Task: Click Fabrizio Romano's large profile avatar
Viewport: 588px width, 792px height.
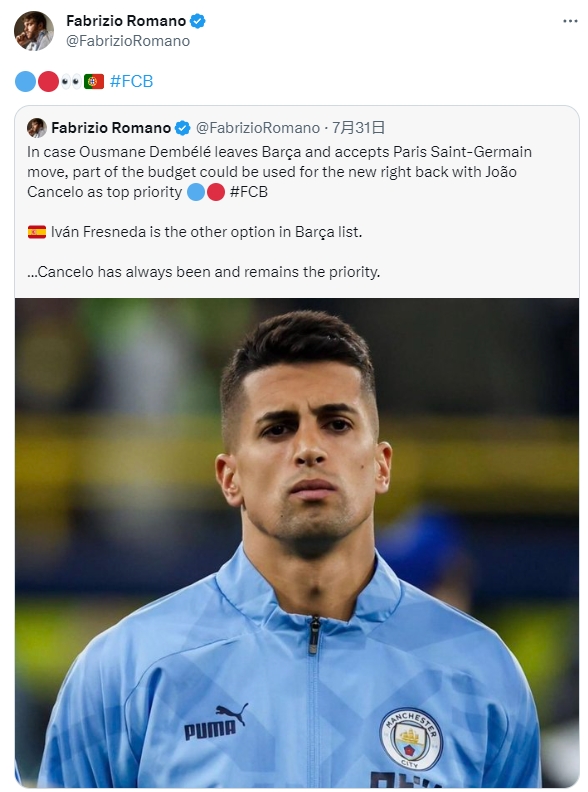Action: point(34,31)
